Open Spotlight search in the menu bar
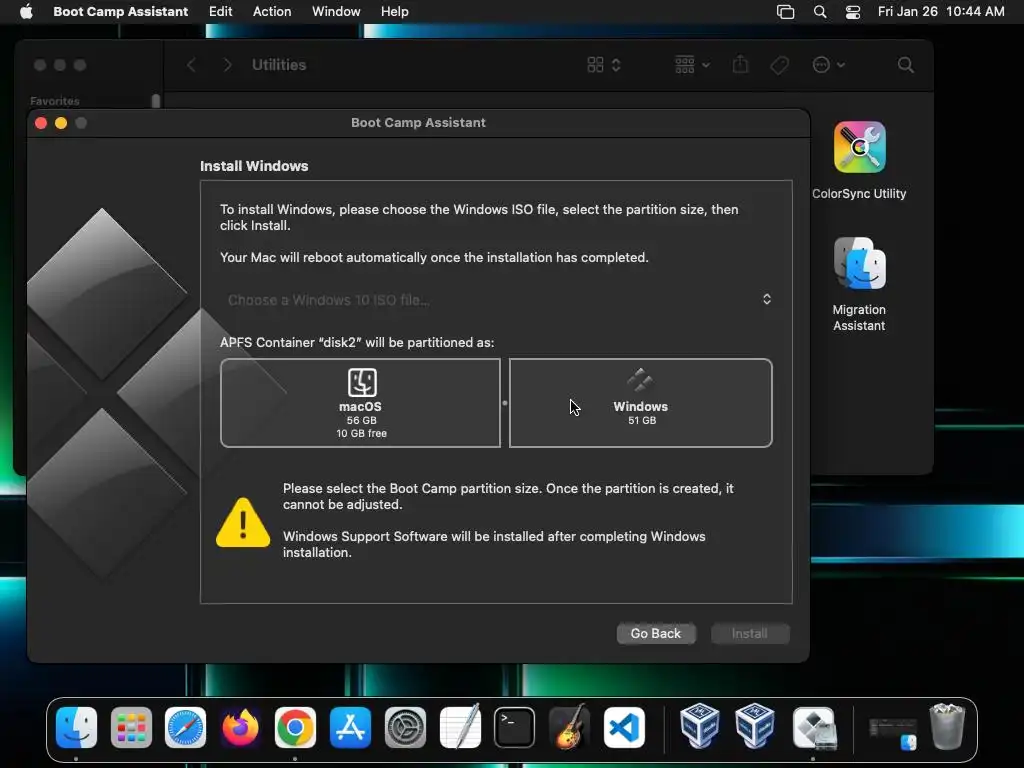Screen dimensions: 1024x768 820,12
